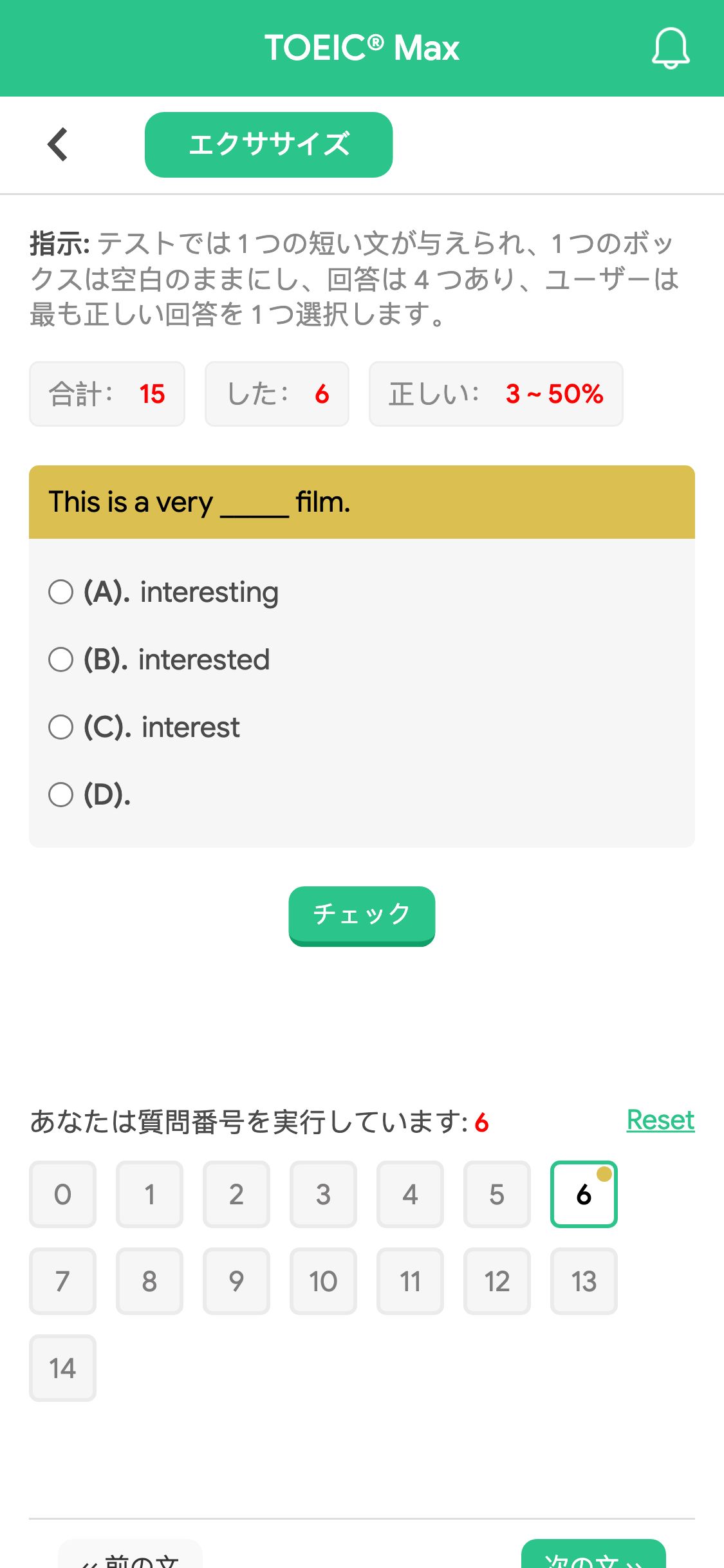724x1568 pixels.
Task: Go to previous question with 前の文
Action: (130, 1556)
